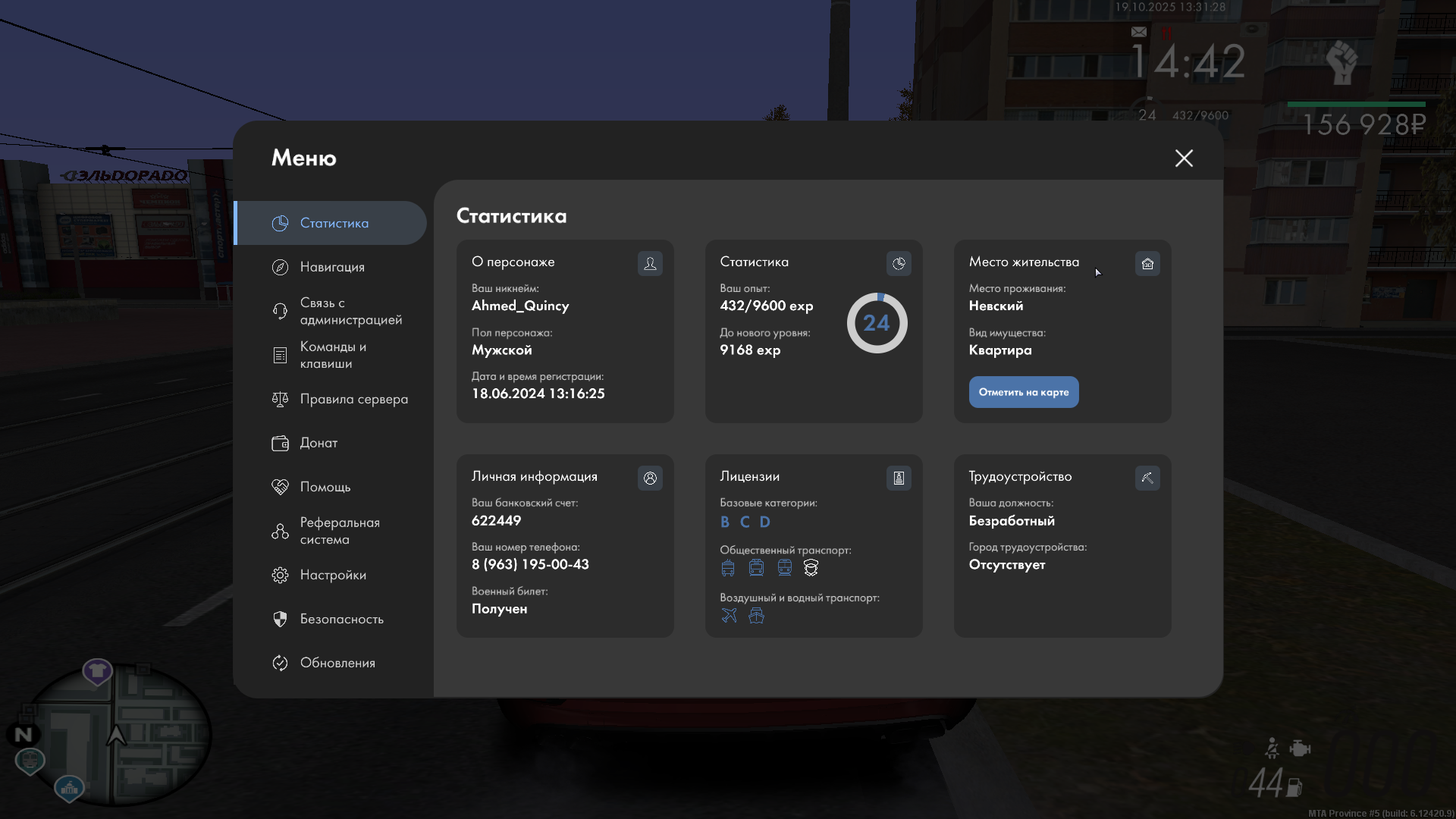Click the tools icon in Трудоустройство card

(1147, 478)
